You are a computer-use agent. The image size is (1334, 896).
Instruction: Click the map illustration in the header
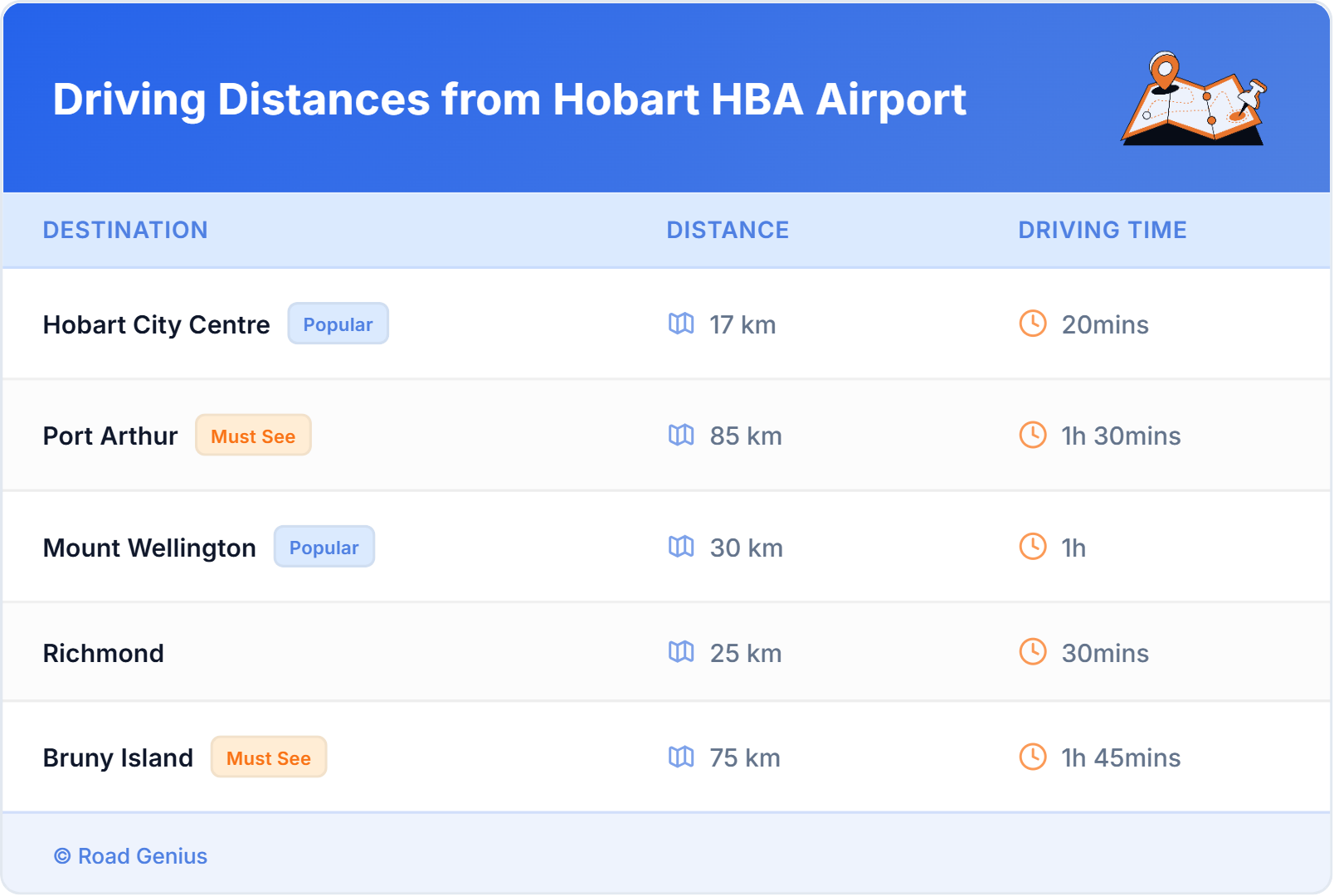1194,99
